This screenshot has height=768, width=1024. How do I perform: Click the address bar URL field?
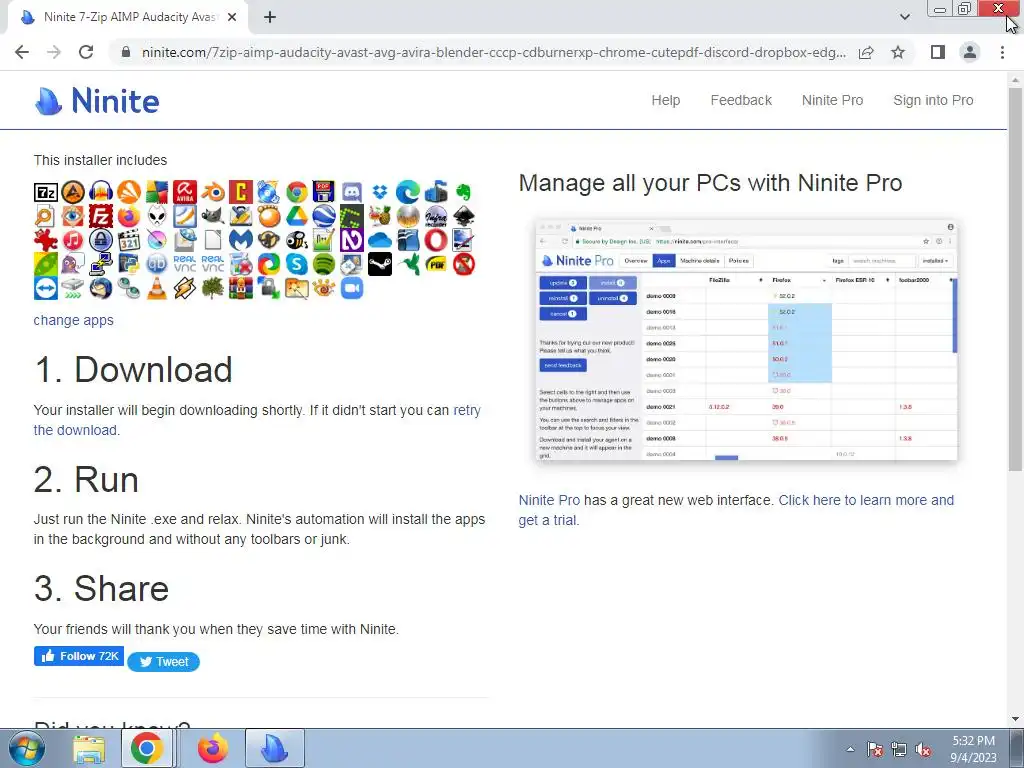pos(493,52)
